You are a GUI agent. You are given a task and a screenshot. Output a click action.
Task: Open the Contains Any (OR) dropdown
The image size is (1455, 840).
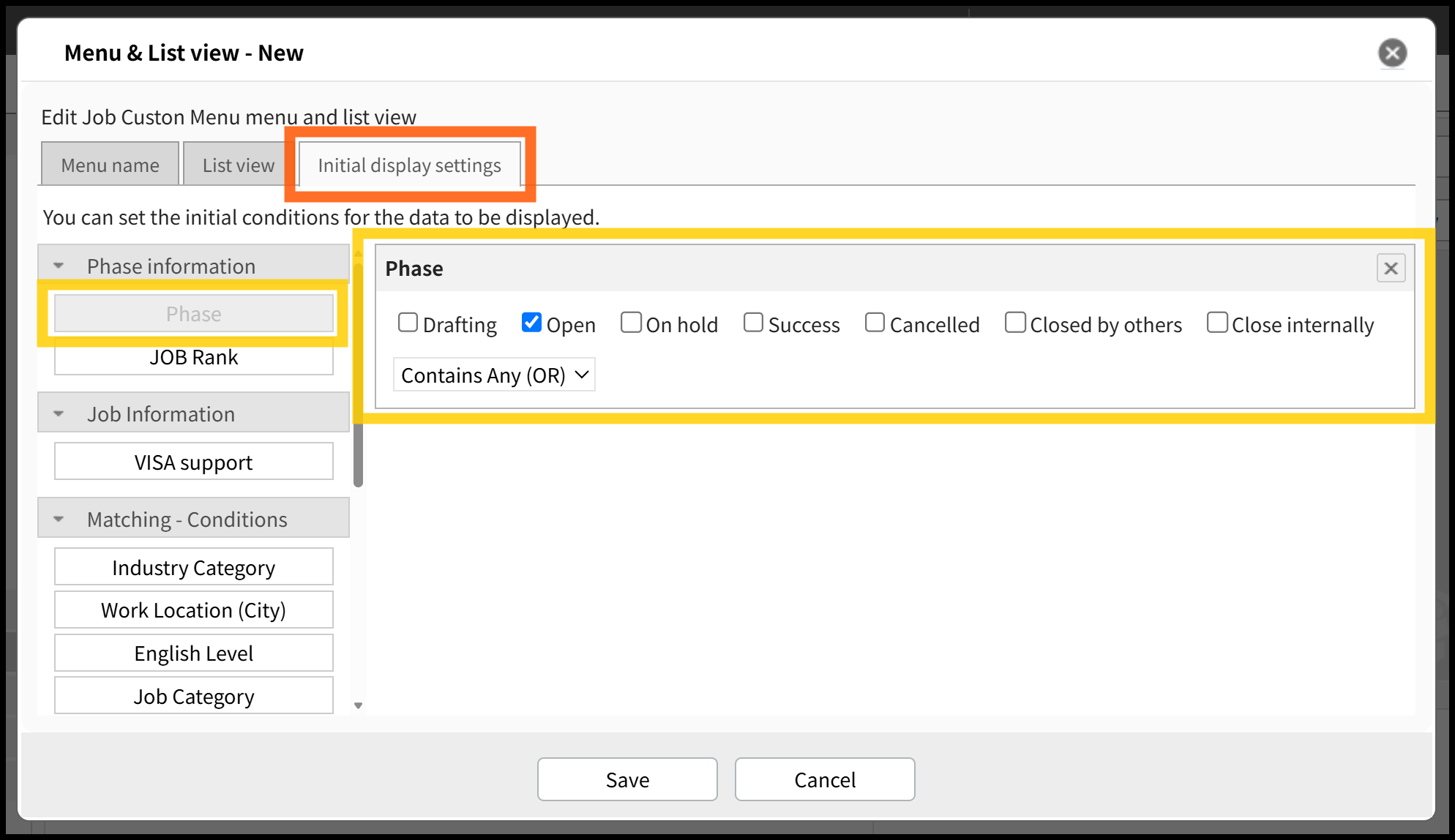[494, 375]
